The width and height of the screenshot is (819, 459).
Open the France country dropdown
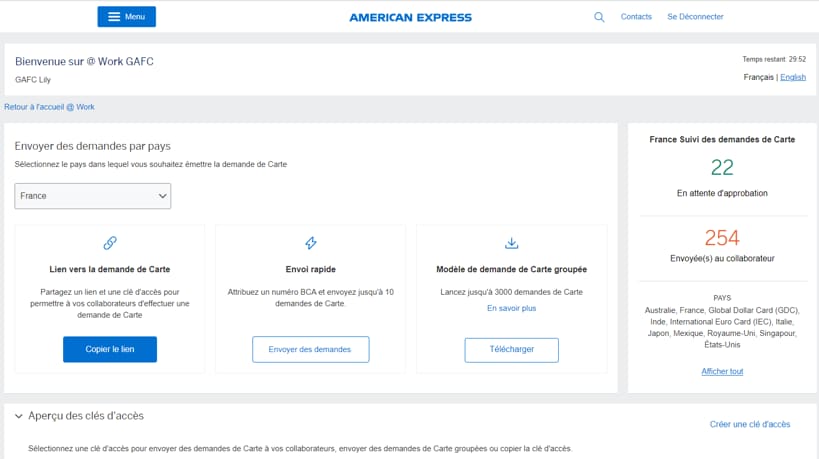(93, 196)
